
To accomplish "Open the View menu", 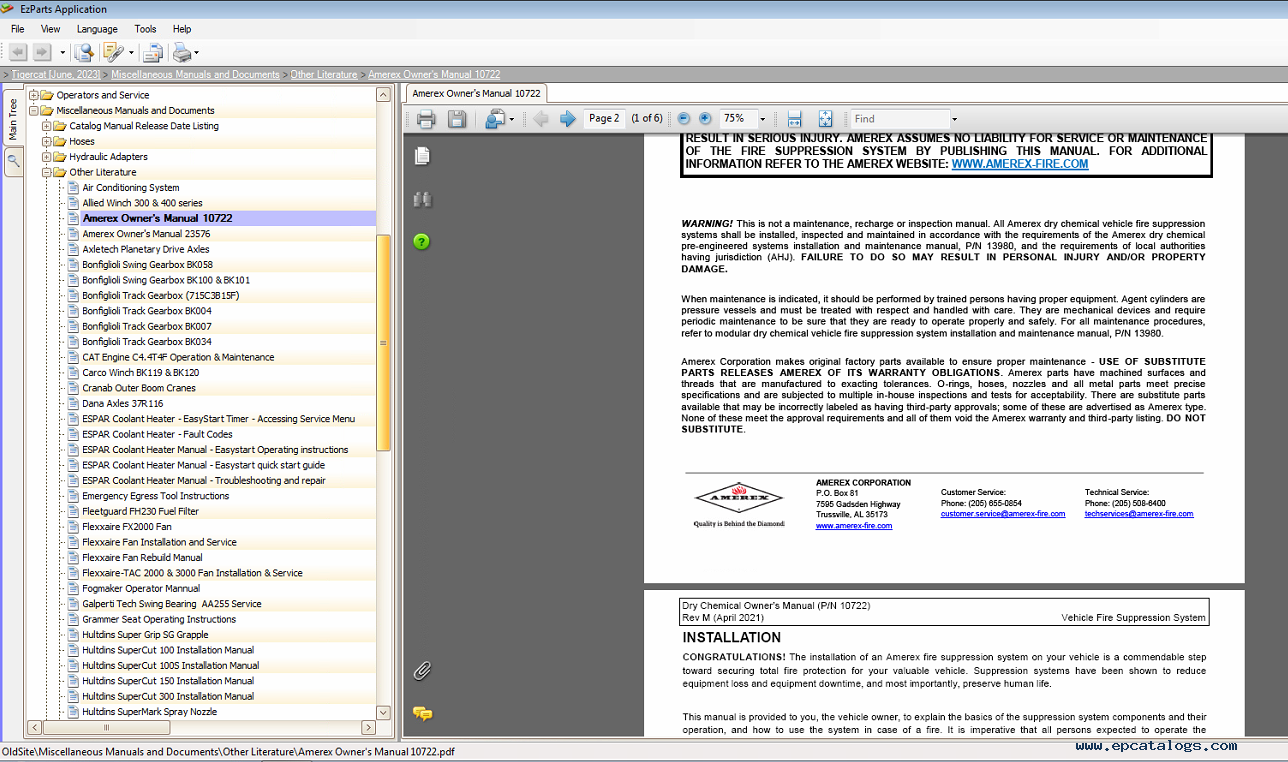I will (x=50, y=29).
